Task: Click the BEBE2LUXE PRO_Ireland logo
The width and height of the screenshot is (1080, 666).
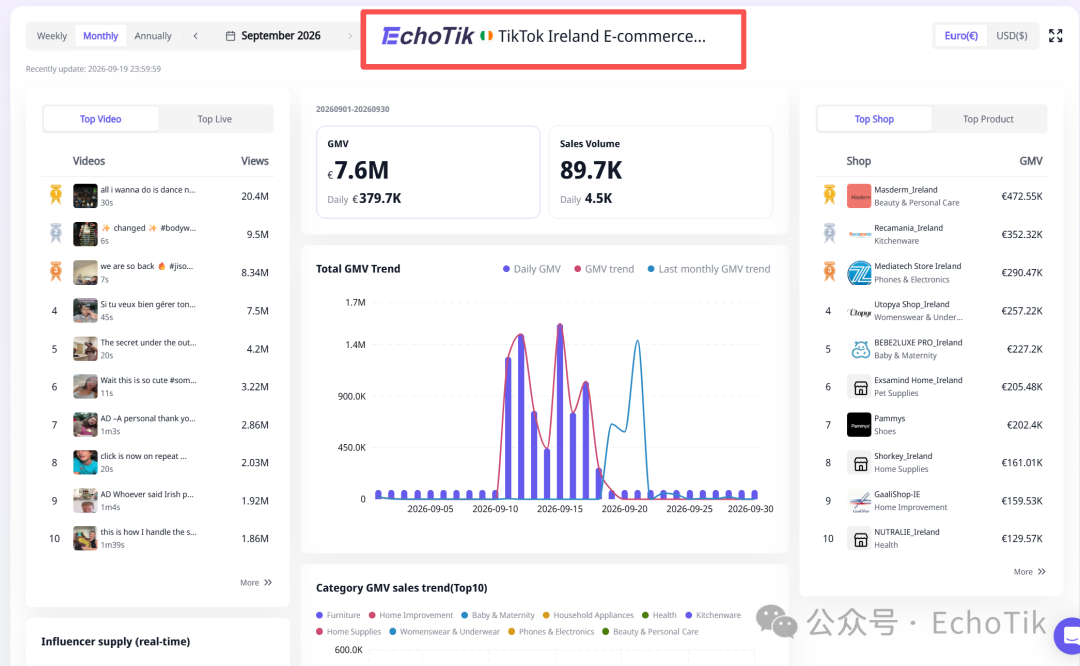Action: tap(859, 349)
